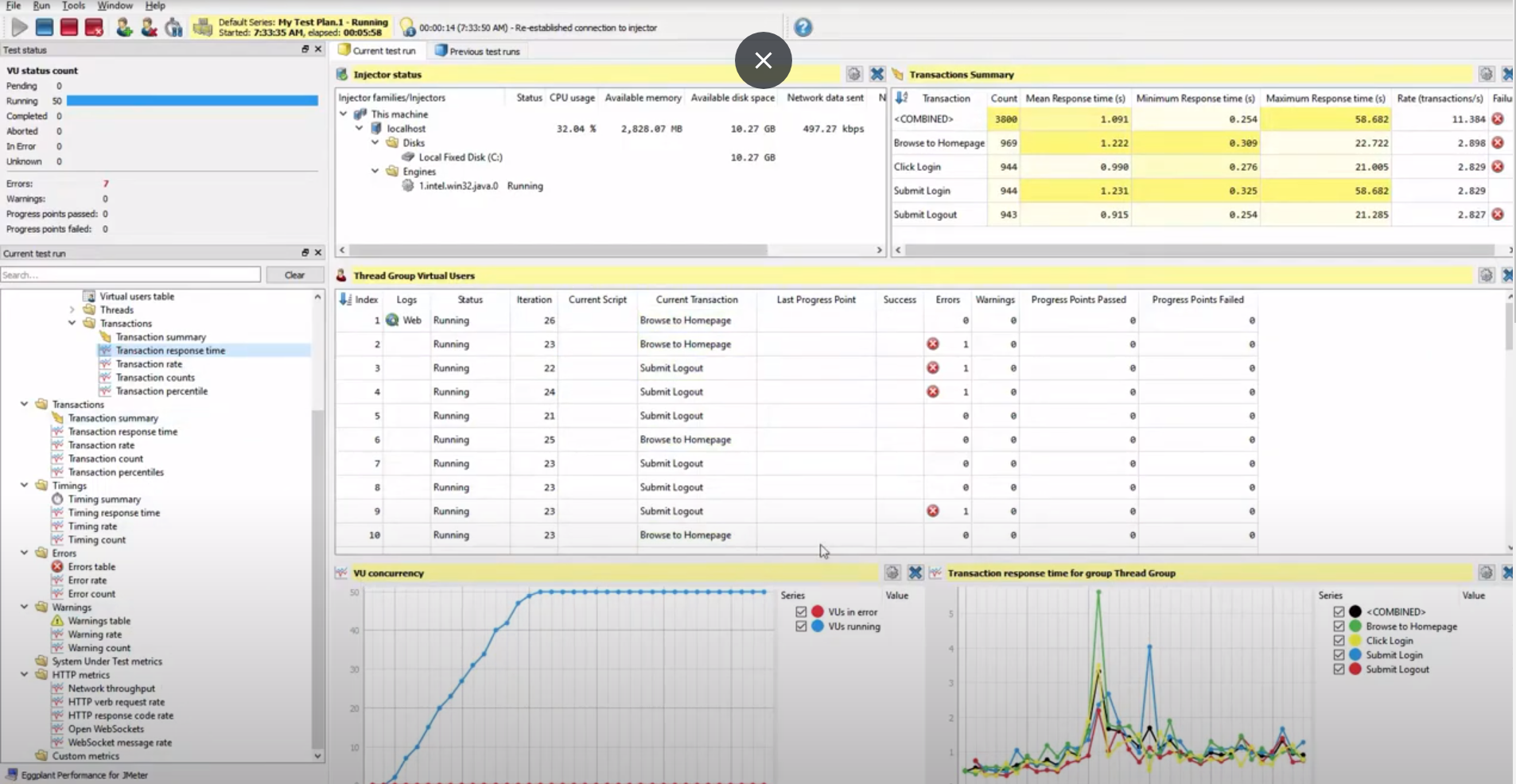Close the VU concurrency chart panel
This screenshot has height=784, width=1516.
915,572
